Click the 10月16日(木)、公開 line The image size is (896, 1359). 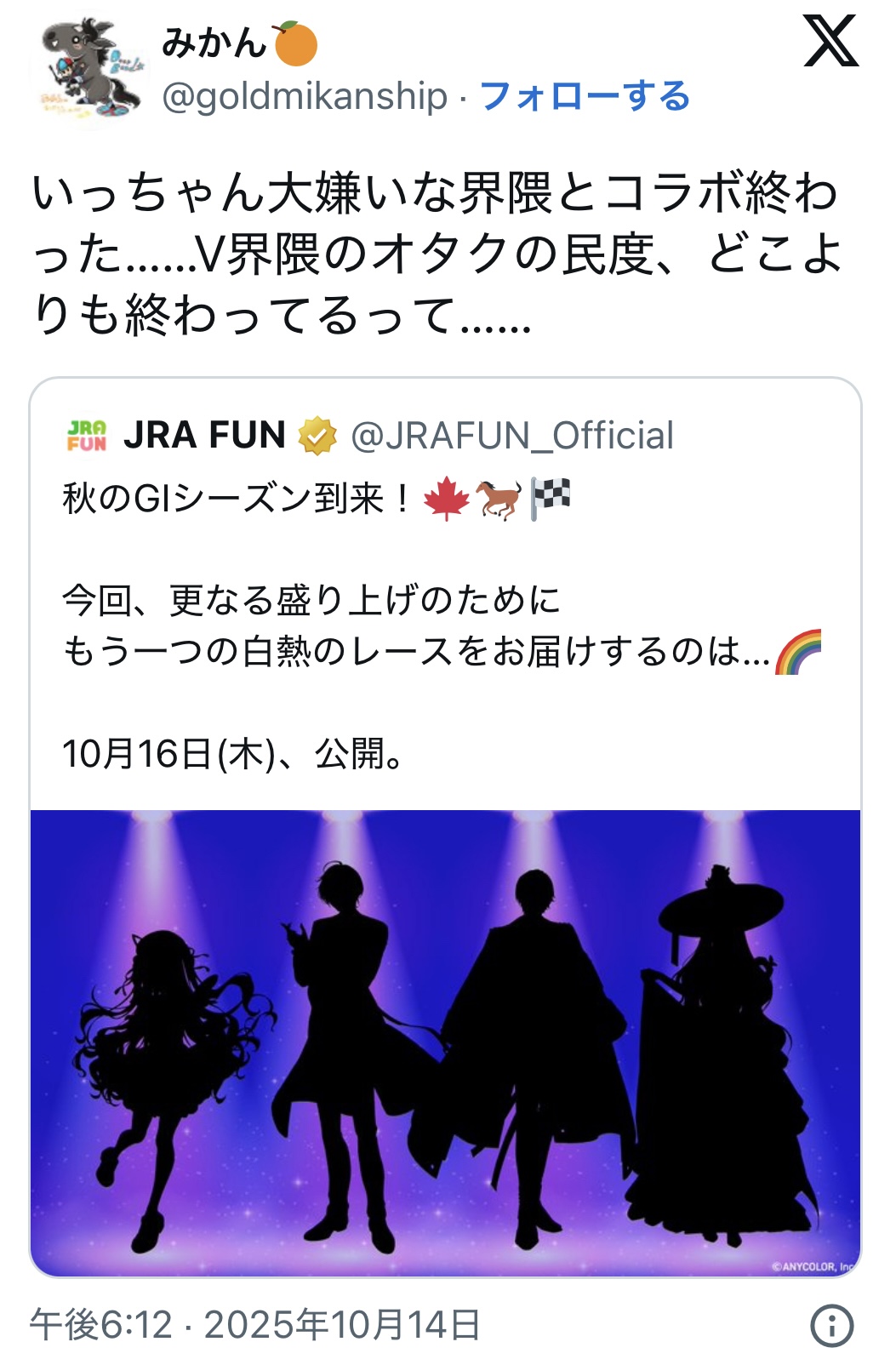pyautogui.click(x=233, y=754)
